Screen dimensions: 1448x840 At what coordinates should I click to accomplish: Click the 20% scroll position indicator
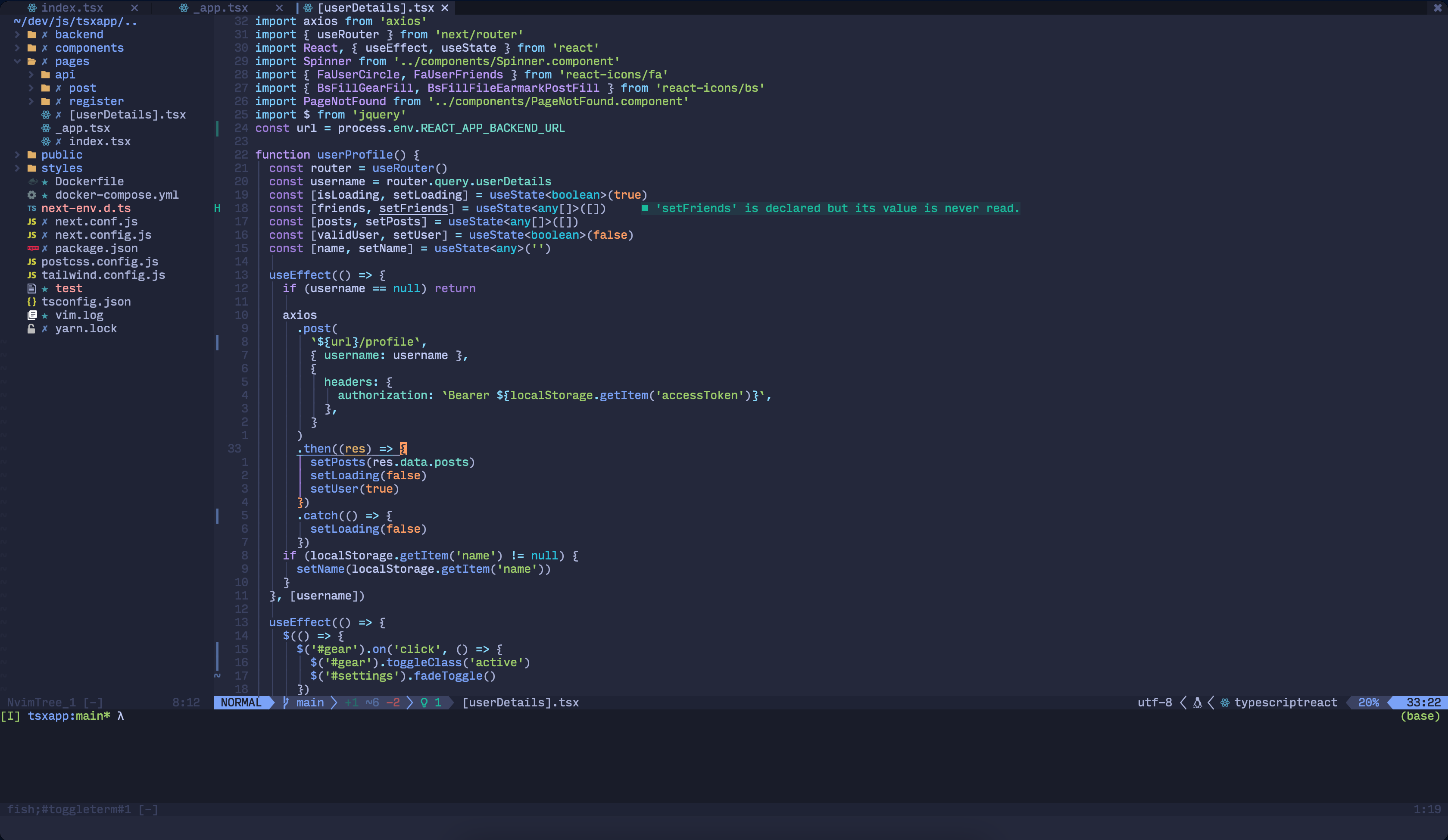(1368, 702)
